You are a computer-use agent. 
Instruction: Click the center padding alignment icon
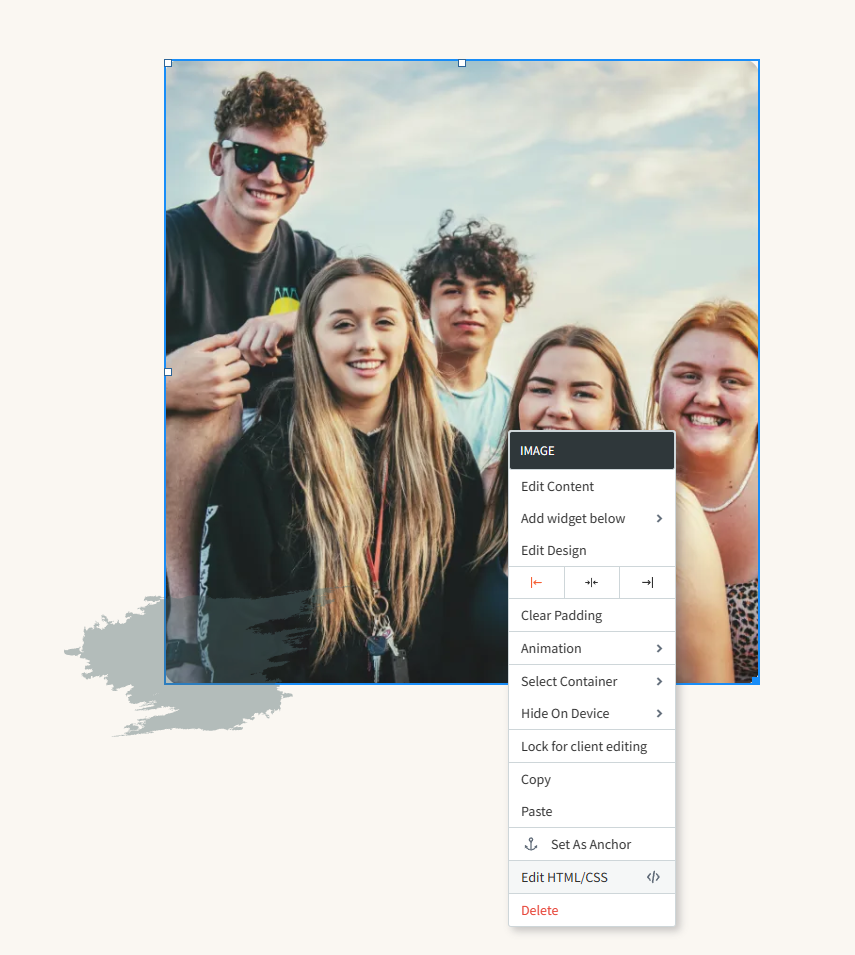click(591, 582)
